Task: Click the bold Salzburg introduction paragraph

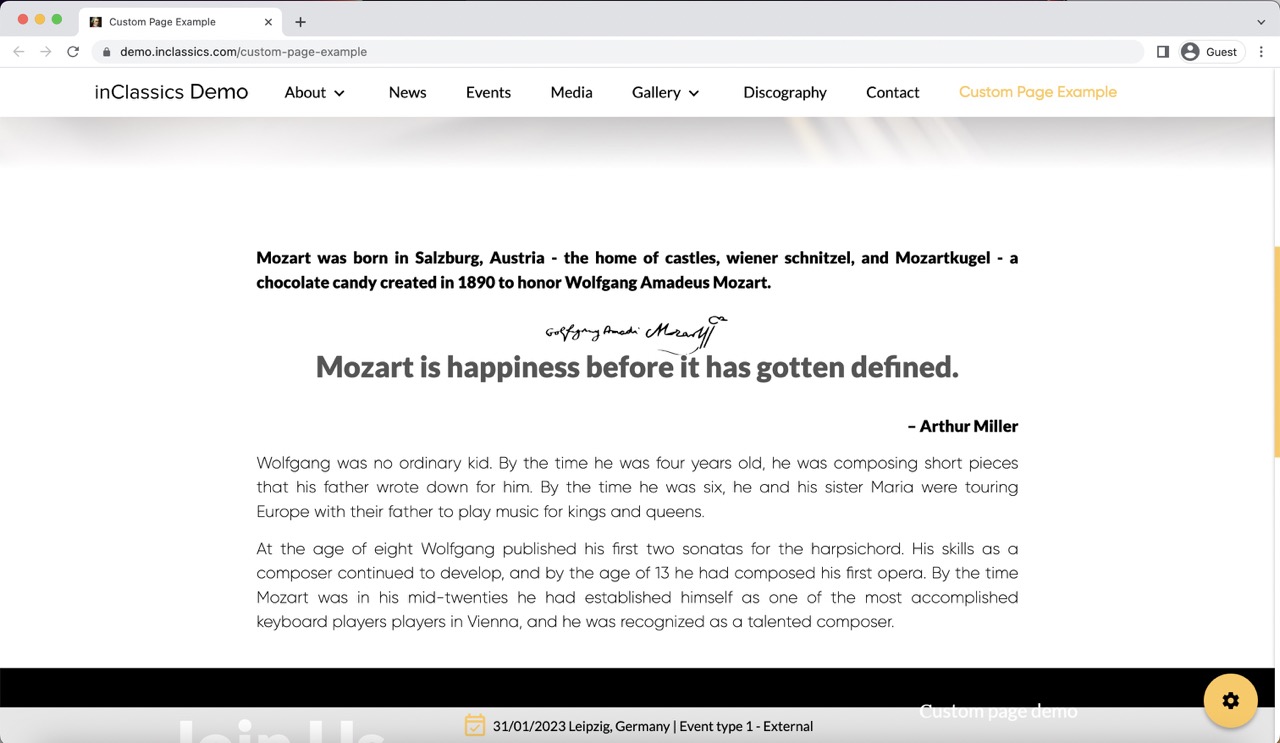Action: (637, 270)
